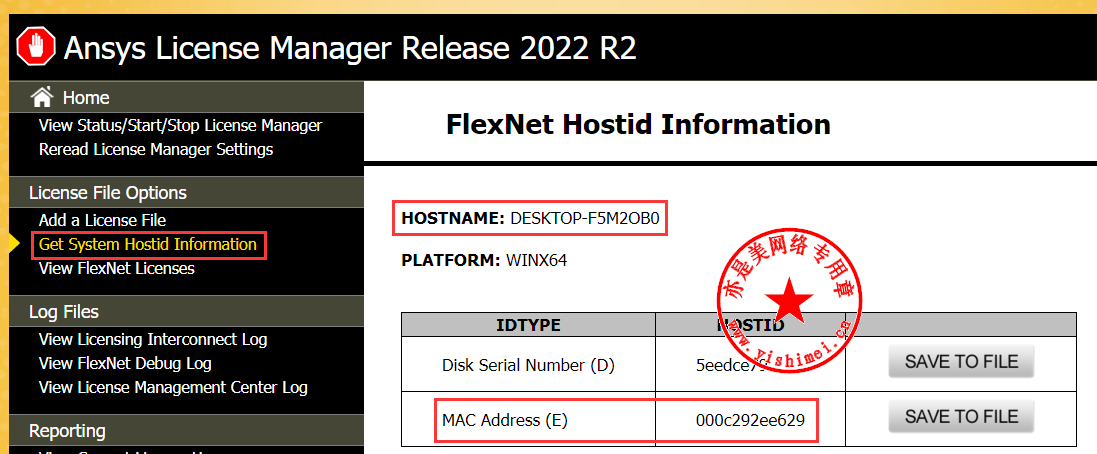
Task: Click the Ansys License Manager Release title
Action: point(350,48)
